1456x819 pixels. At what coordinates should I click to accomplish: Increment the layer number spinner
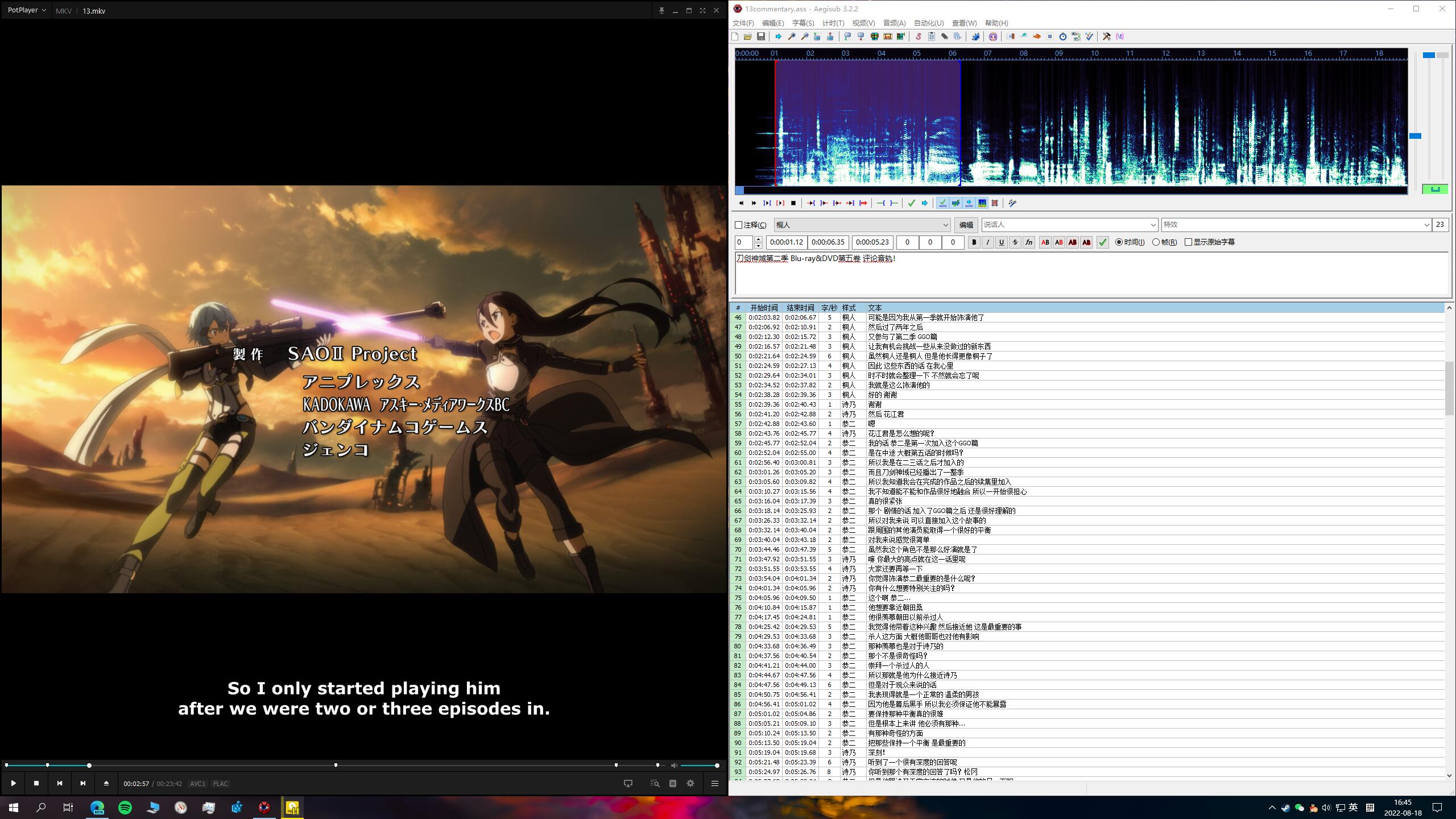click(x=758, y=239)
